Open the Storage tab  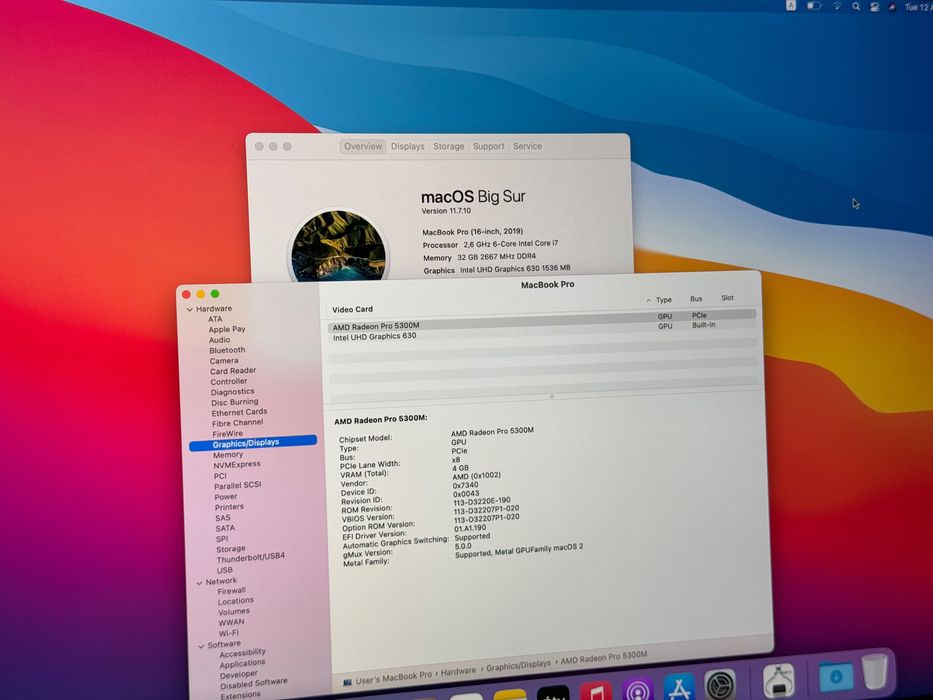coord(449,146)
